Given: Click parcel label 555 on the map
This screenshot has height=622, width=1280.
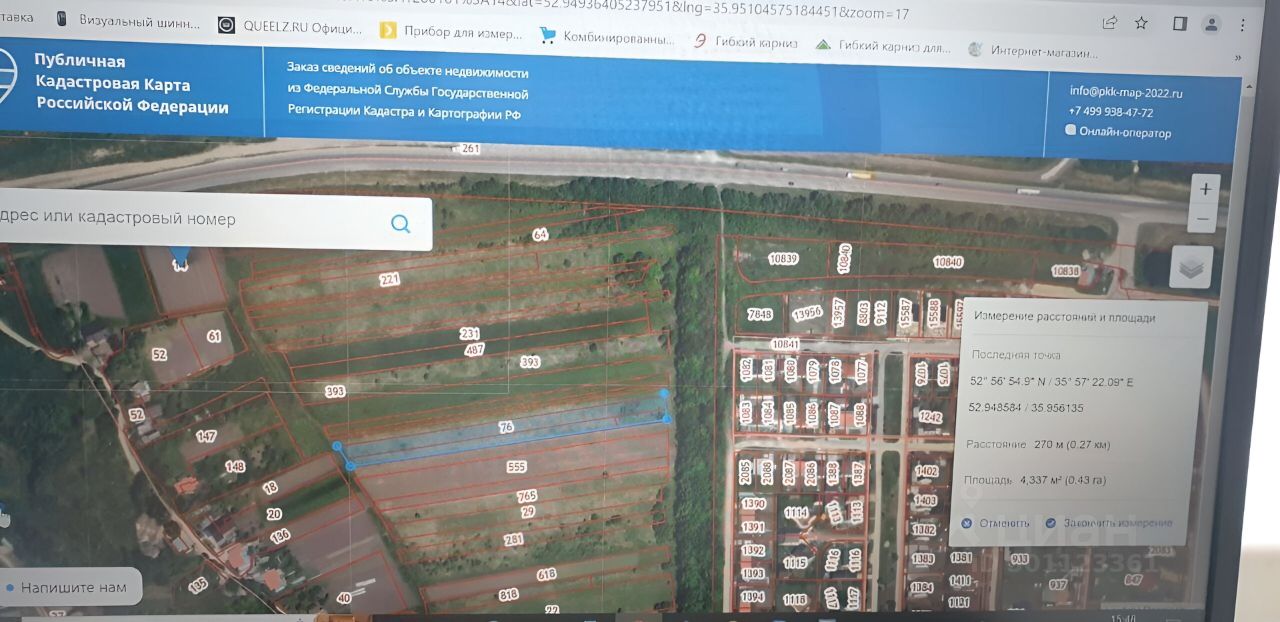Looking at the screenshot, I should pos(516,467).
